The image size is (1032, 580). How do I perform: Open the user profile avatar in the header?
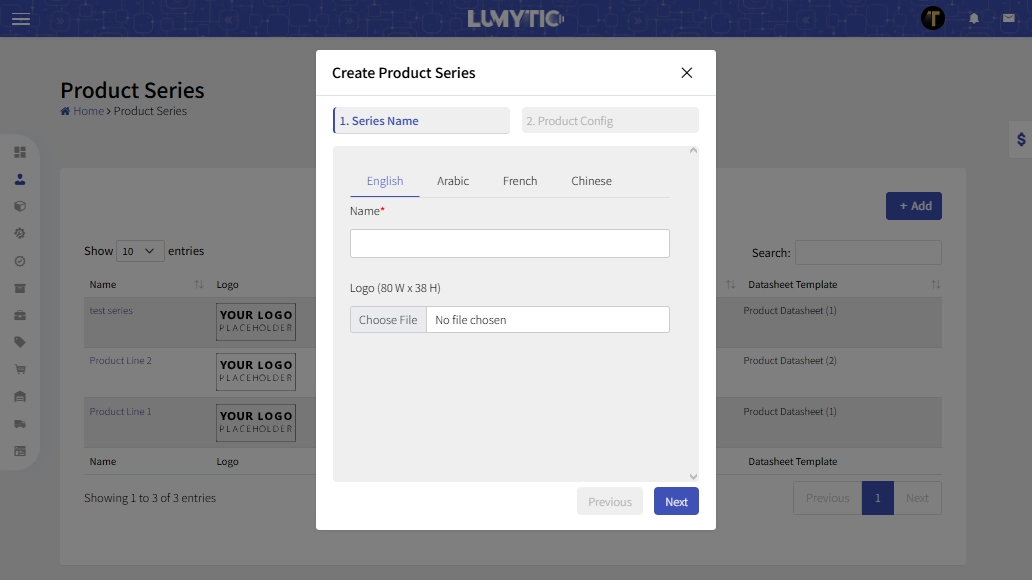[x=932, y=18]
